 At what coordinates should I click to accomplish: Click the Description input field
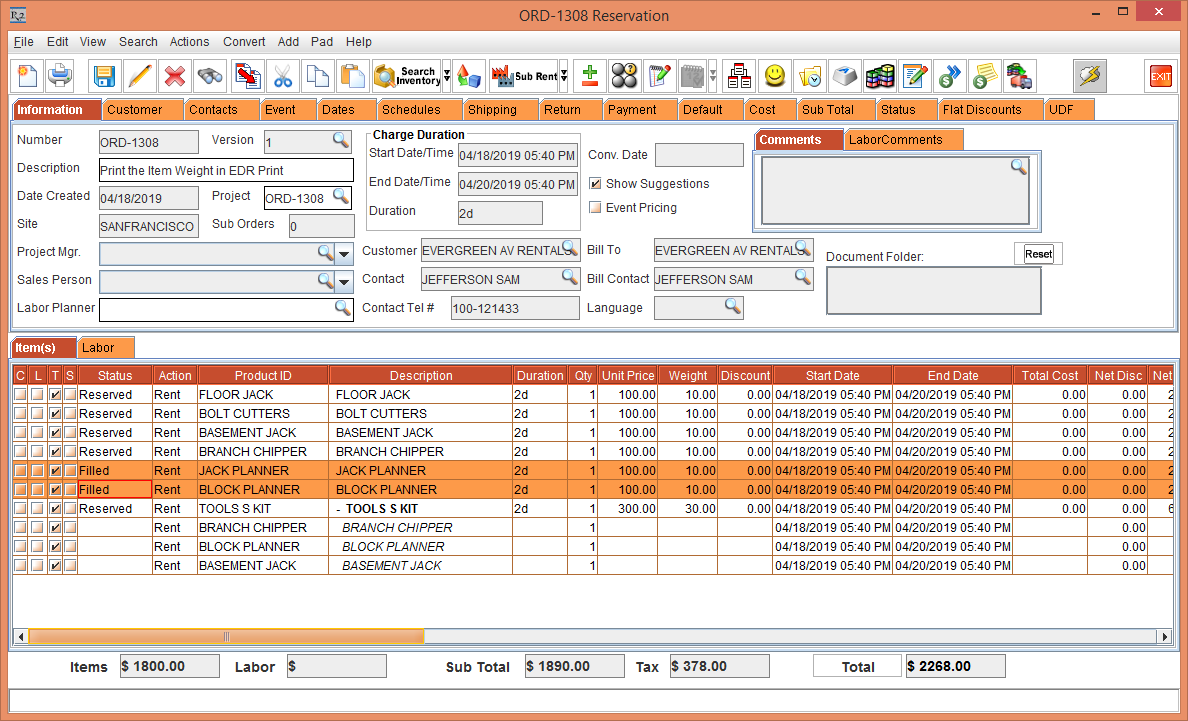pyautogui.click(x=226, y=170)
